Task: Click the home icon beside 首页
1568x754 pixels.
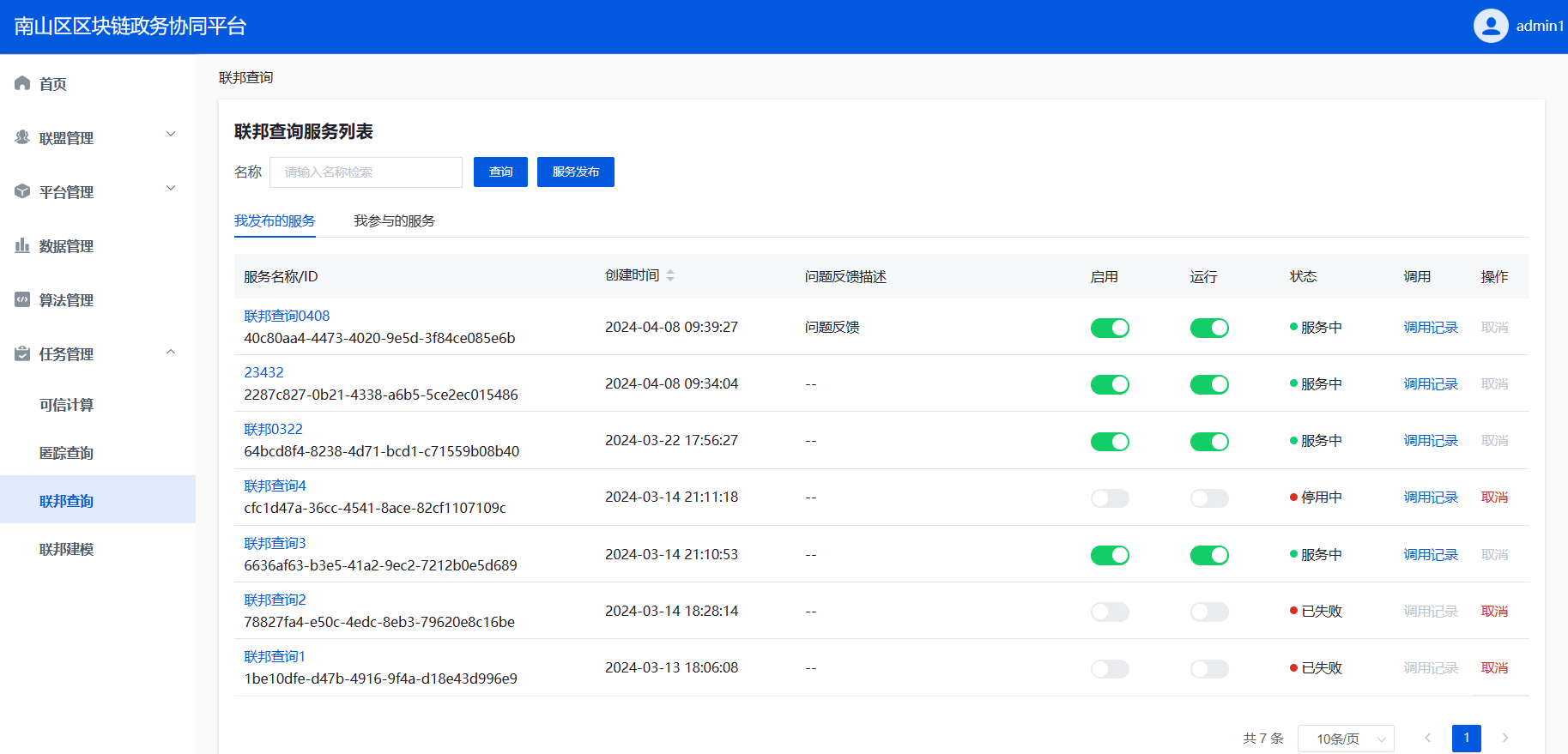Action: (22, 83)
